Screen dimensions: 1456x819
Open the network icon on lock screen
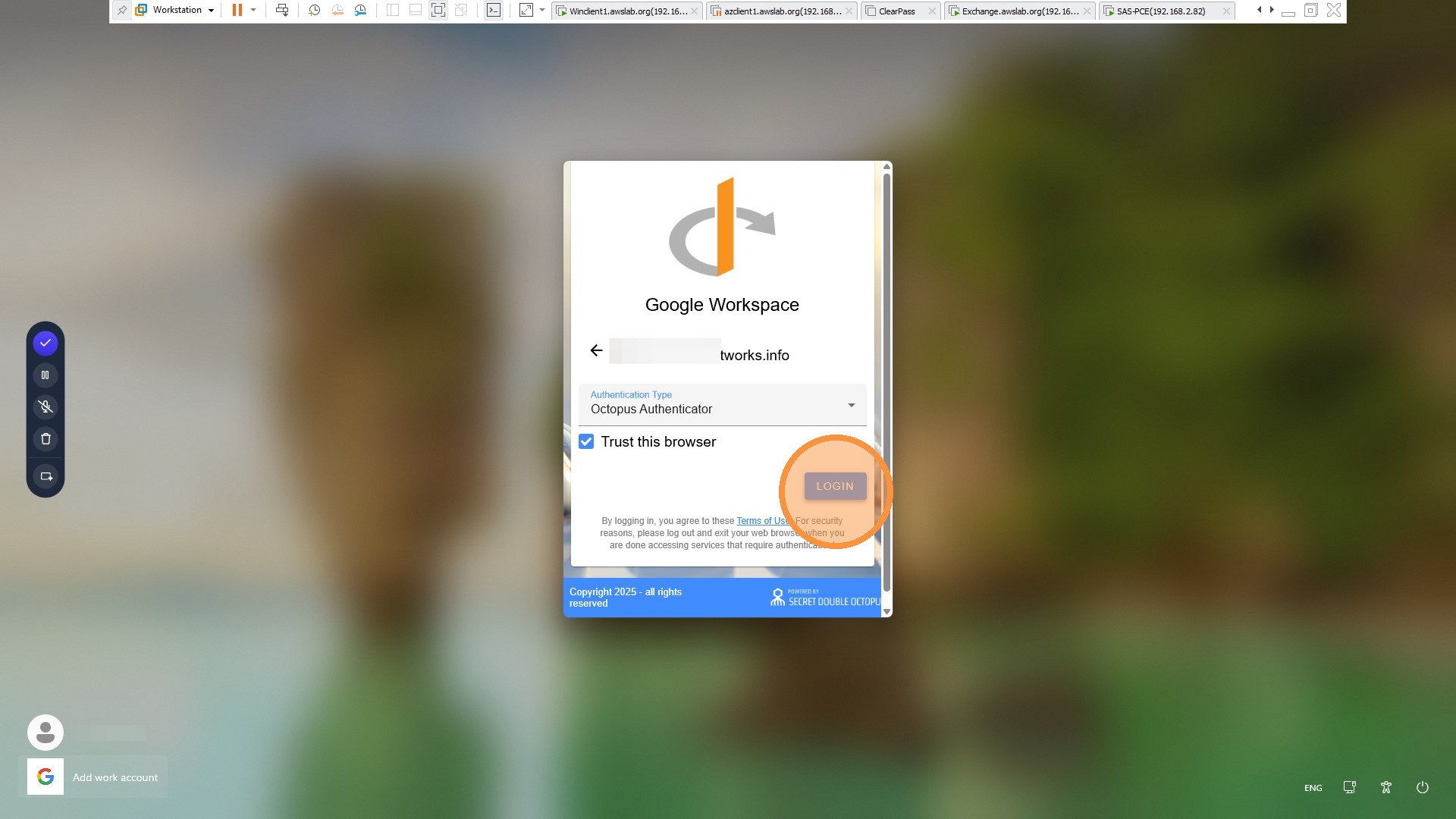[x=1350, y=787]
